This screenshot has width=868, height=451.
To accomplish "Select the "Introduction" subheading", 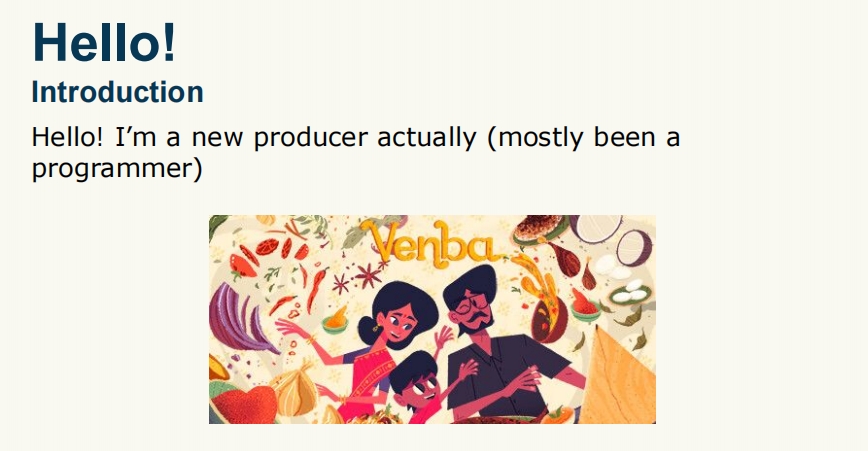I will point(117,92).
